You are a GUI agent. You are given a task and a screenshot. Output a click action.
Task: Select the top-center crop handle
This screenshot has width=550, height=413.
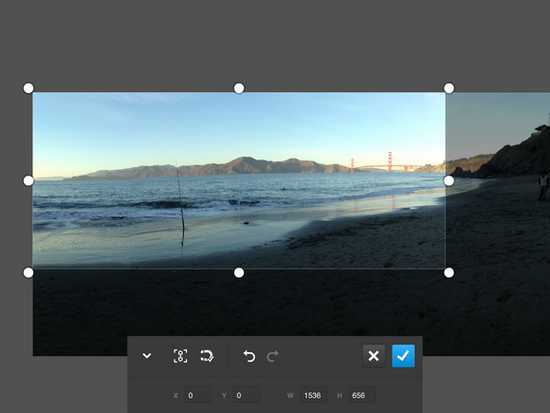coord(239,88)
